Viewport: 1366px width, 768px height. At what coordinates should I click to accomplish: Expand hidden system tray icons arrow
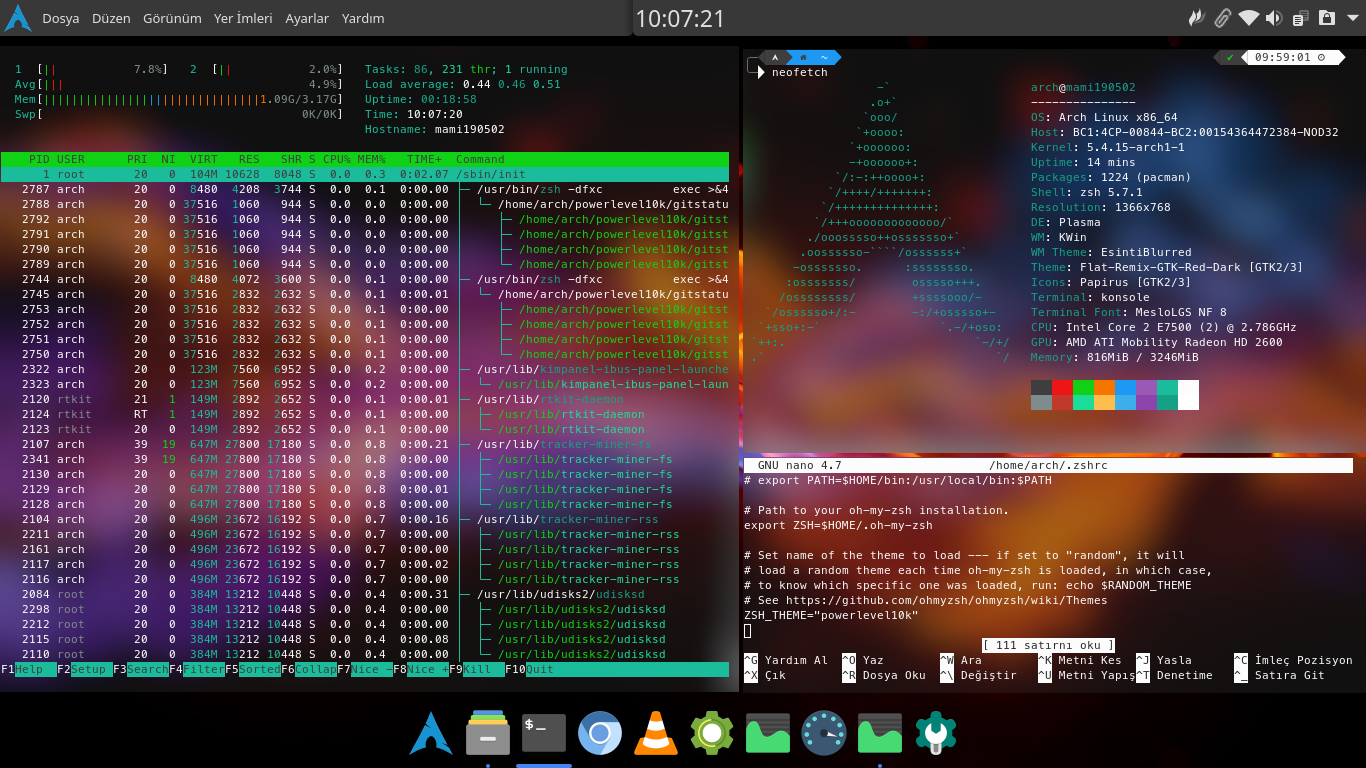1352,18
